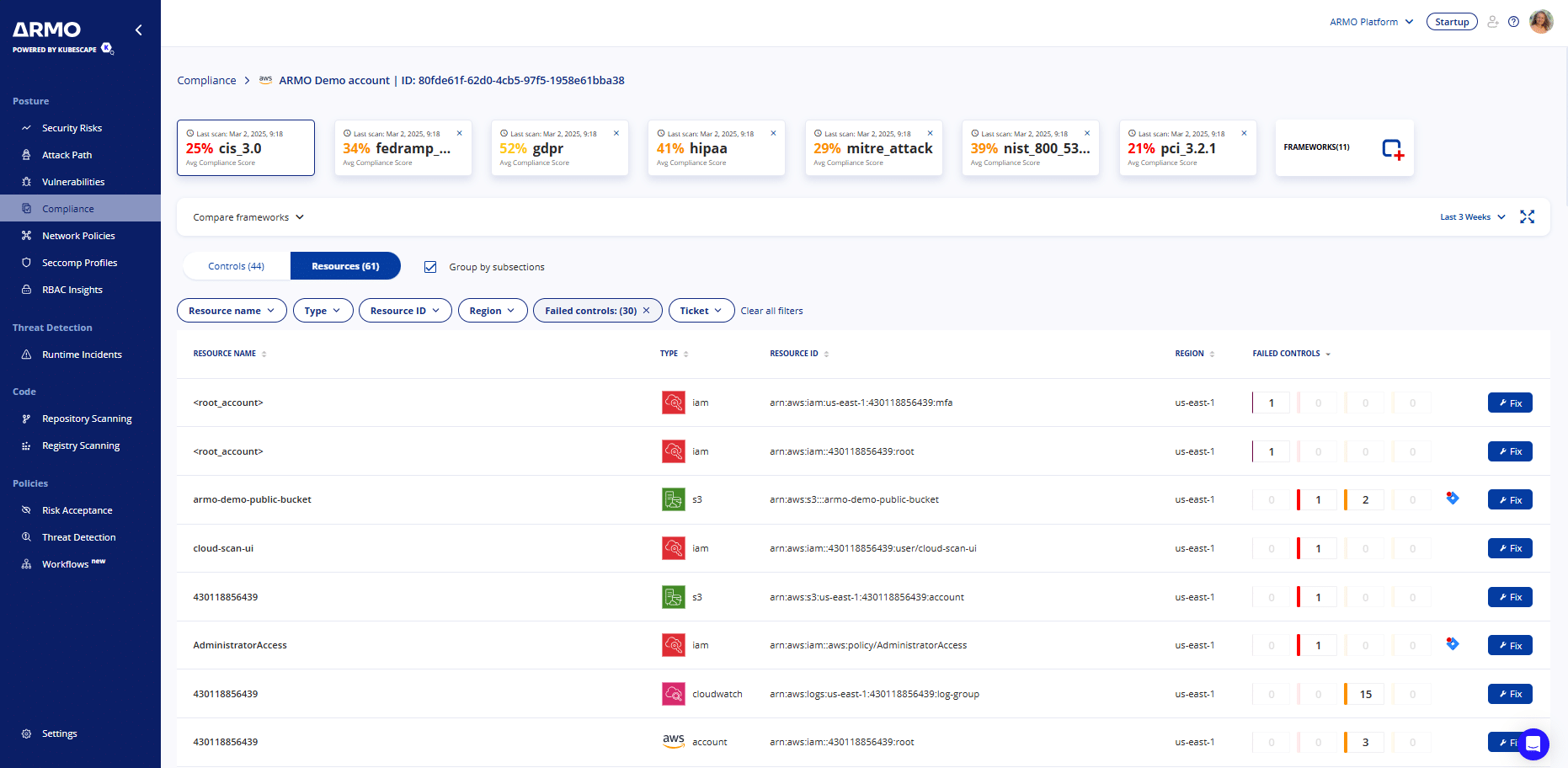Click Clear all filters
Image resolution: width=1568 pixels, height=768 pixels.
[771, 311]
